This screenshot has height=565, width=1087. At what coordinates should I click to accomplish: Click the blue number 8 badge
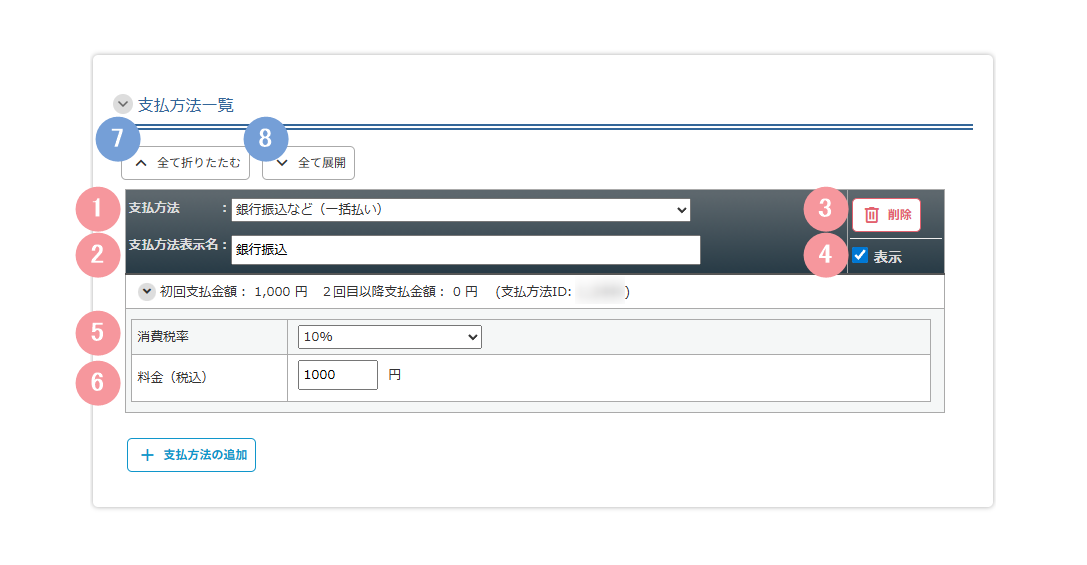pos(265,140)
